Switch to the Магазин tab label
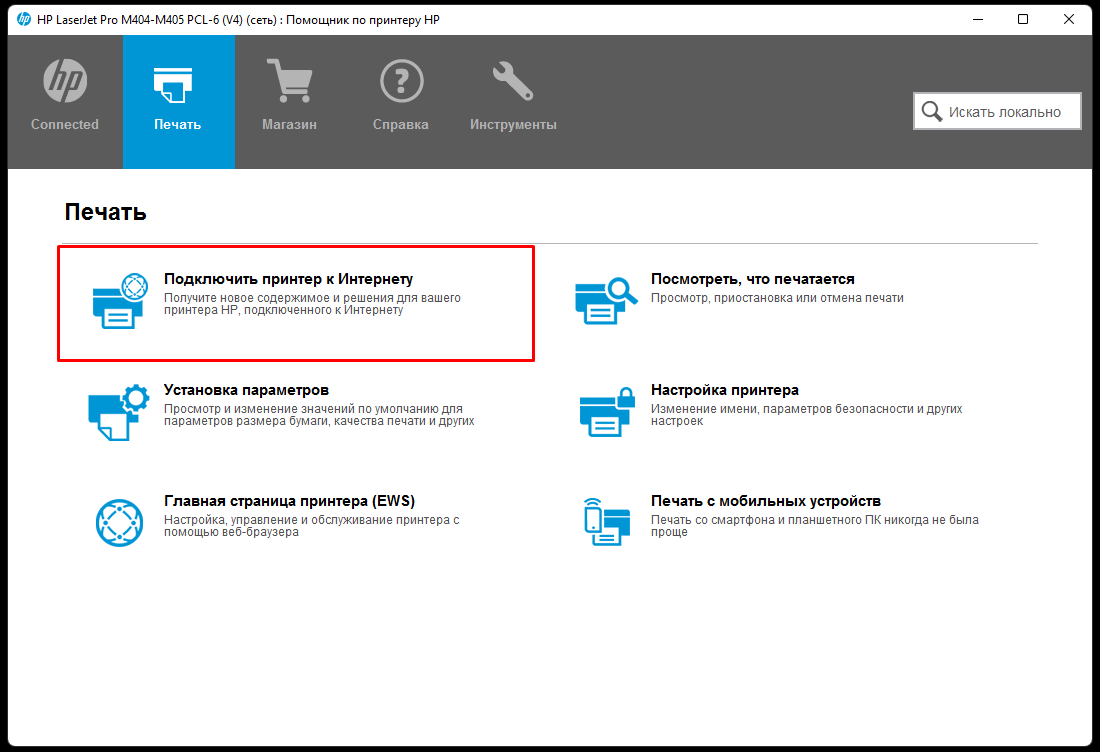The width and height of the screenshot is (1100, 752). 289,124
